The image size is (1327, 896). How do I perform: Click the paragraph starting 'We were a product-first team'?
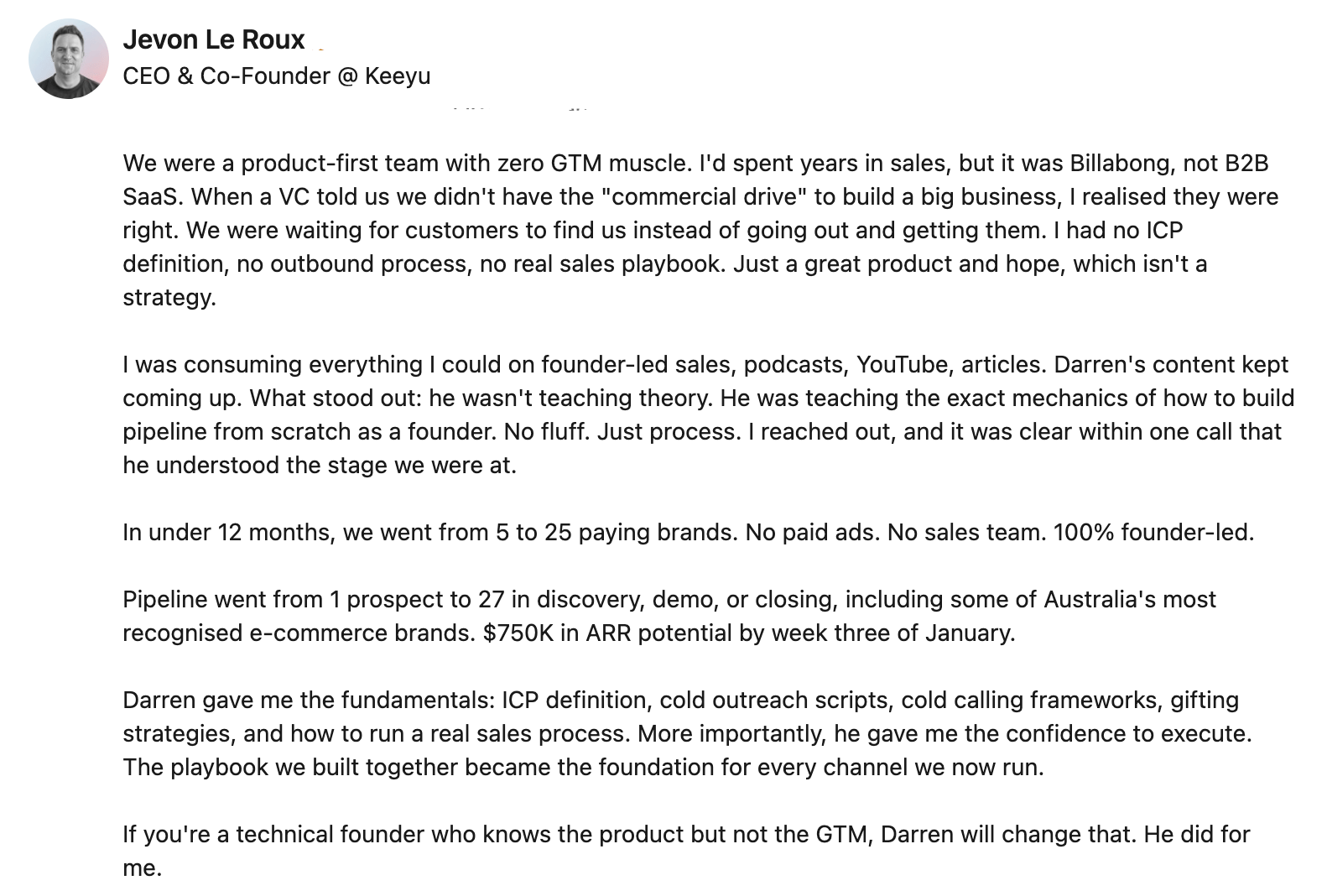(x=701, y=230)
